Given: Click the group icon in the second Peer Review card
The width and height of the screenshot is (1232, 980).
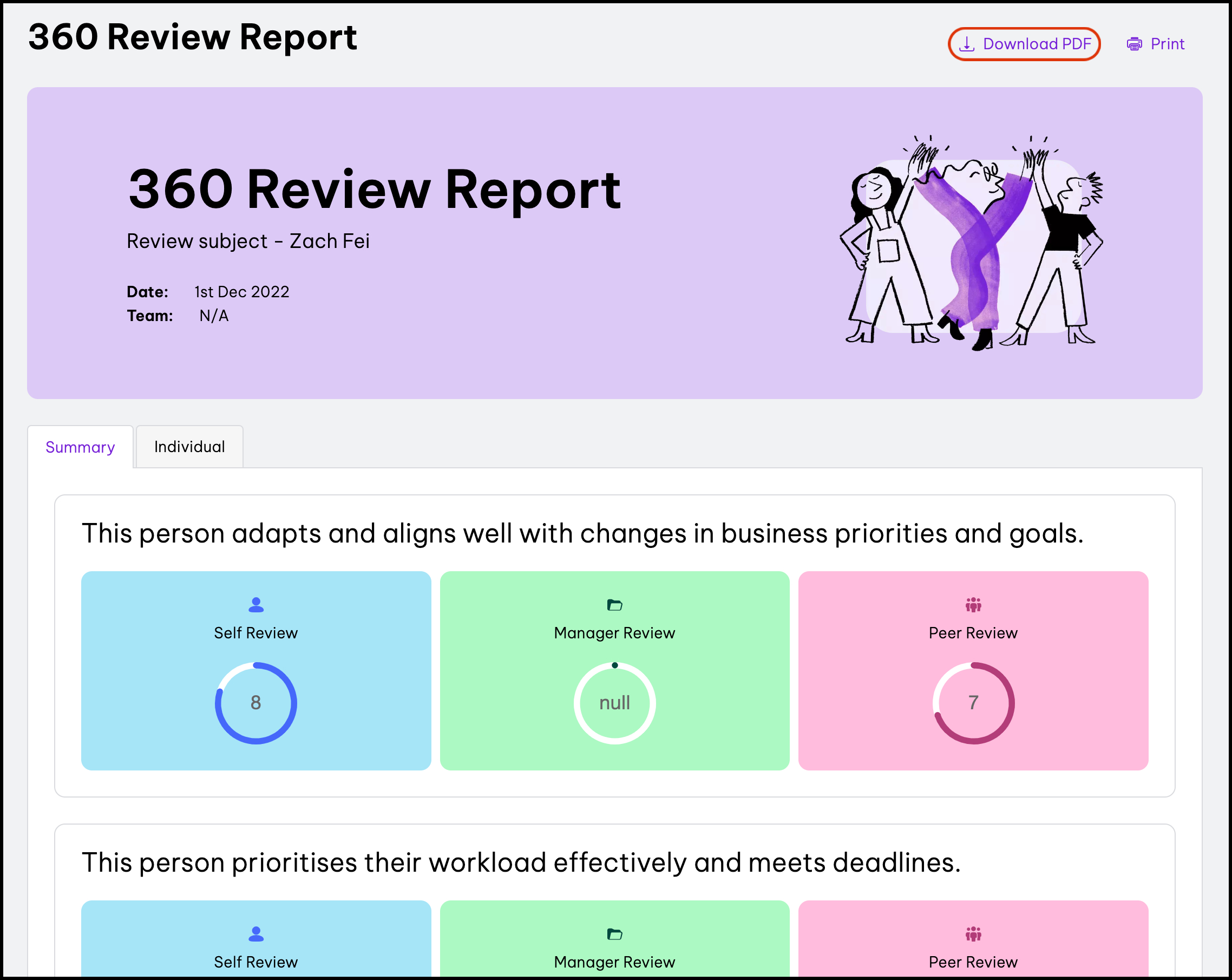Looking at the screenshot, I should pyautogui.click(x=973, y=934).
